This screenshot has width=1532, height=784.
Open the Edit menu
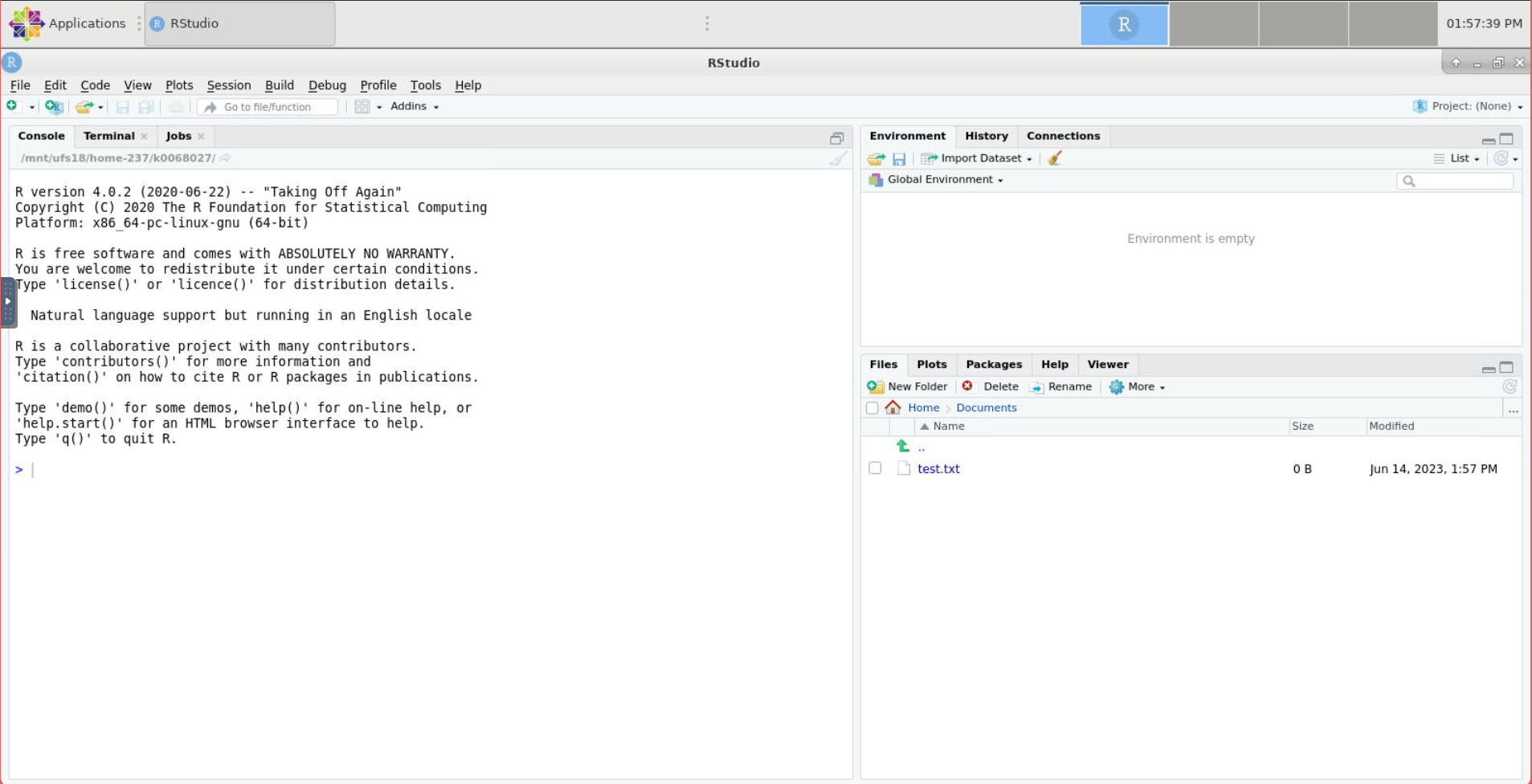[55, 85]
